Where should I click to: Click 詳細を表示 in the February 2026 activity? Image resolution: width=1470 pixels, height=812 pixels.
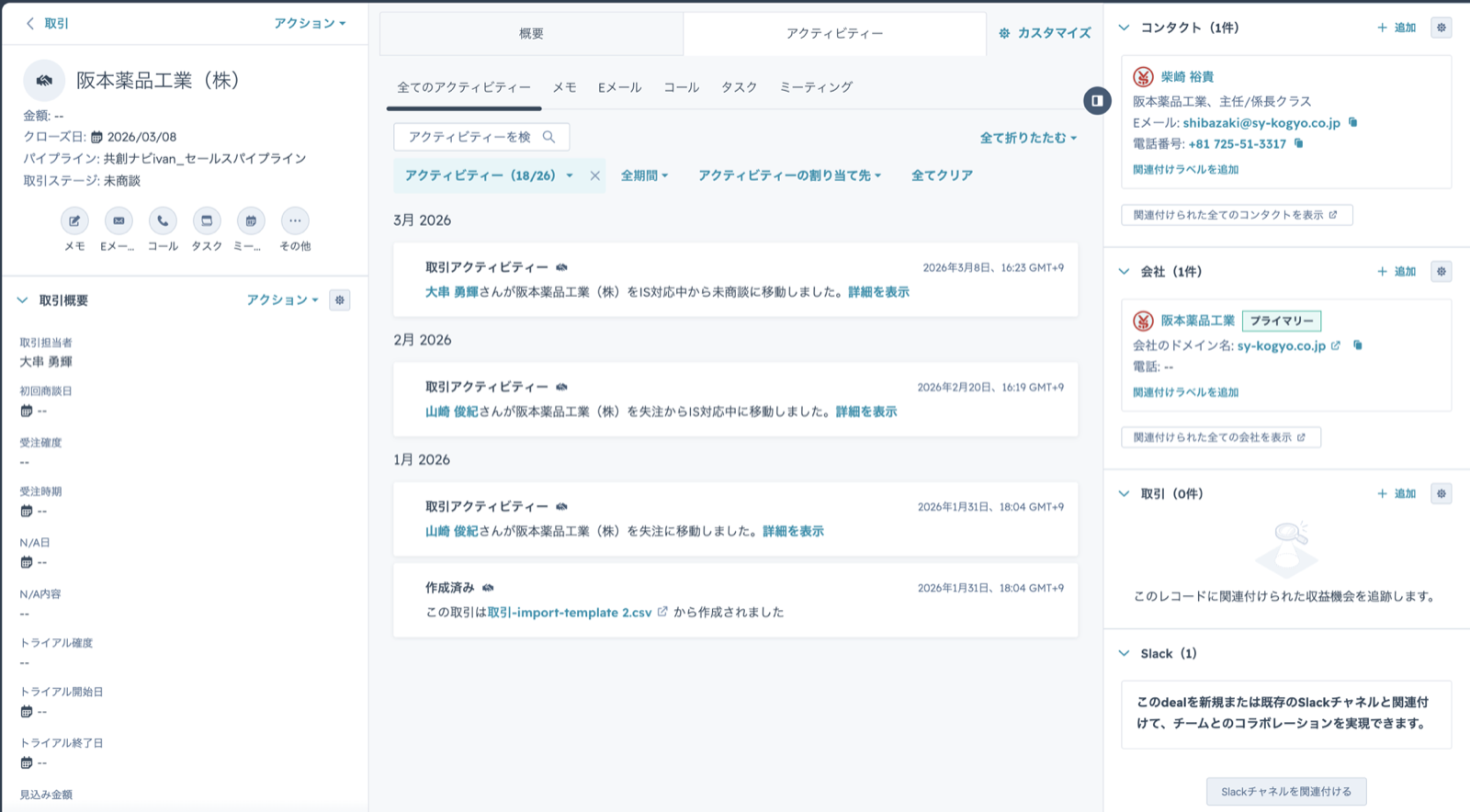pos(866,412)
